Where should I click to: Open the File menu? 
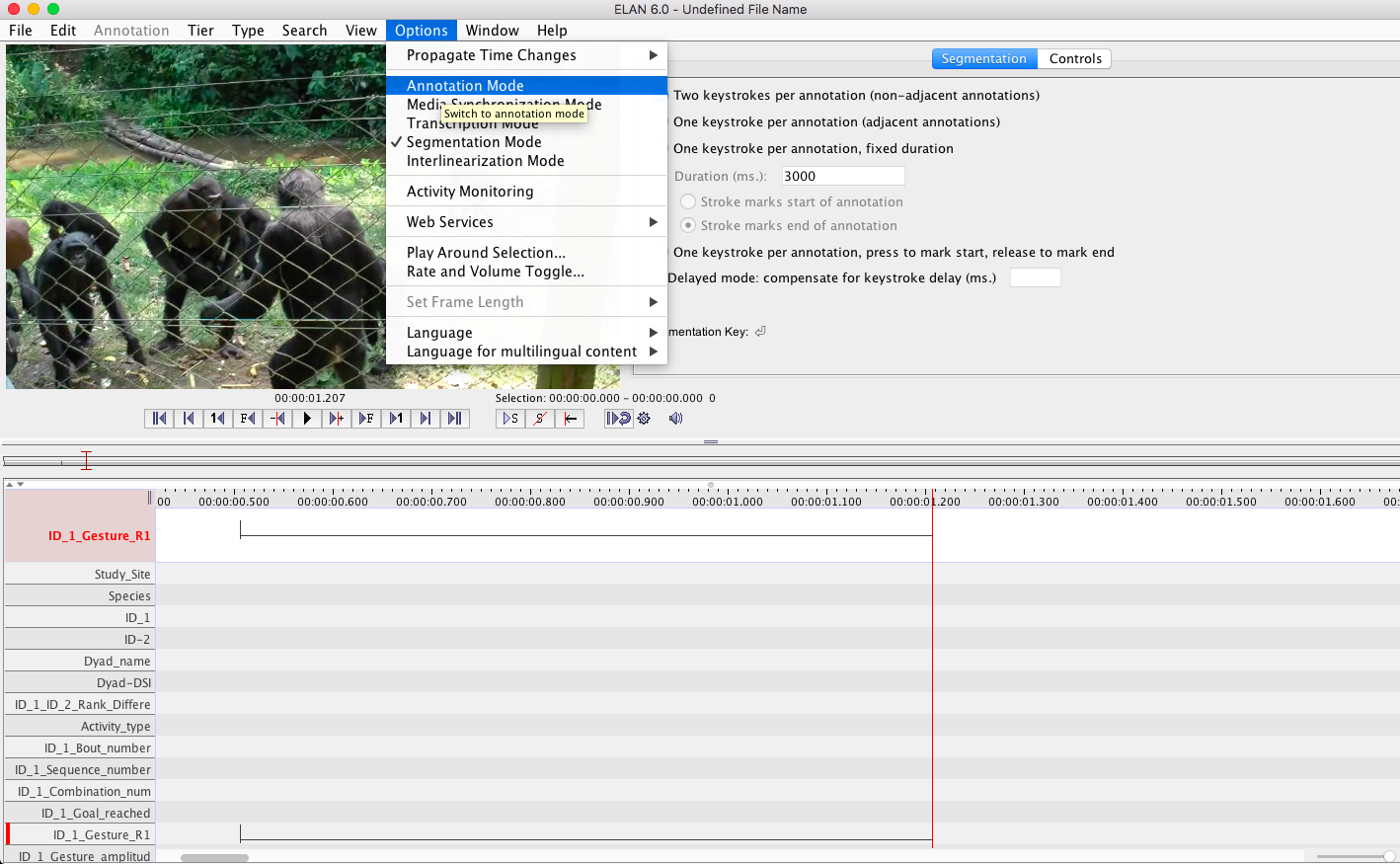point(21,31)
